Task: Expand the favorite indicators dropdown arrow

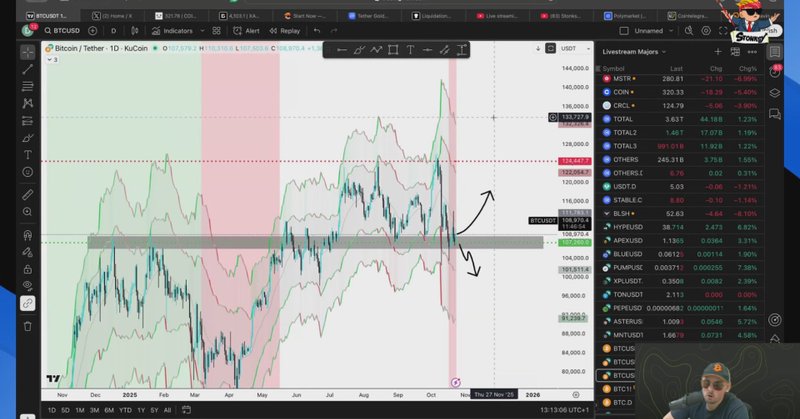Action: point(203,31)
